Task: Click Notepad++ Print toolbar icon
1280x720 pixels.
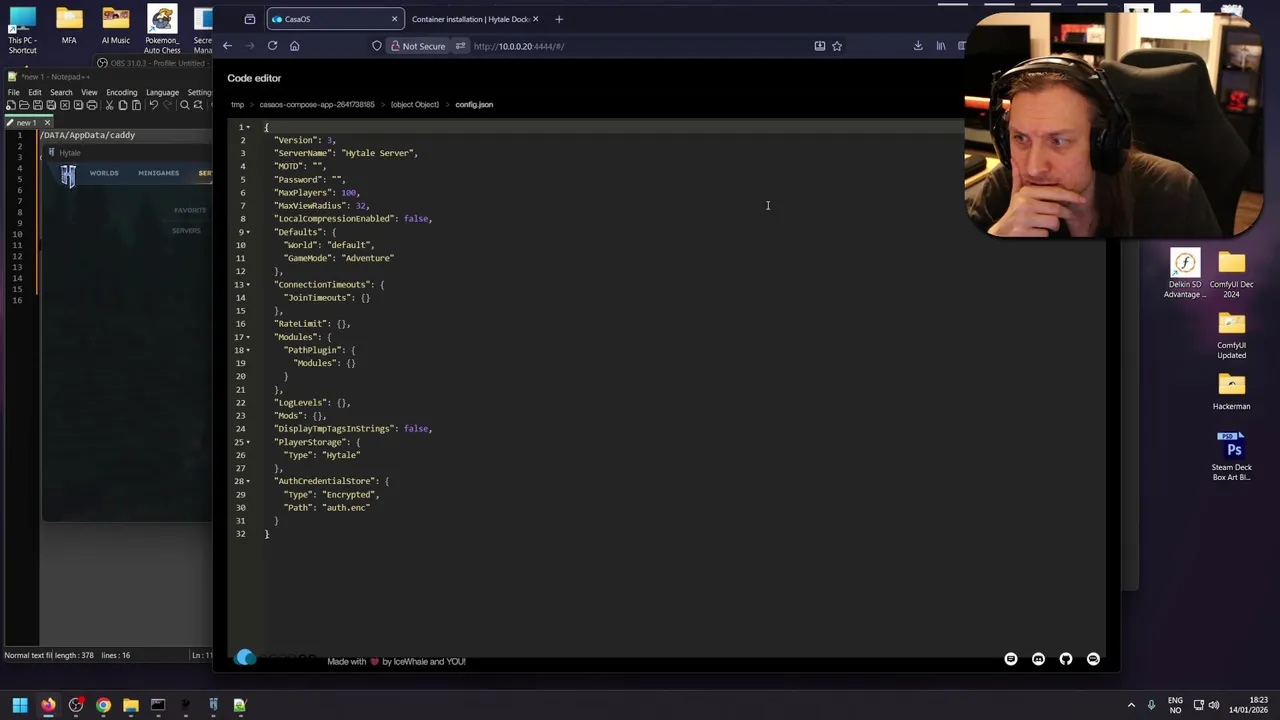Action: tap(90, 105)
